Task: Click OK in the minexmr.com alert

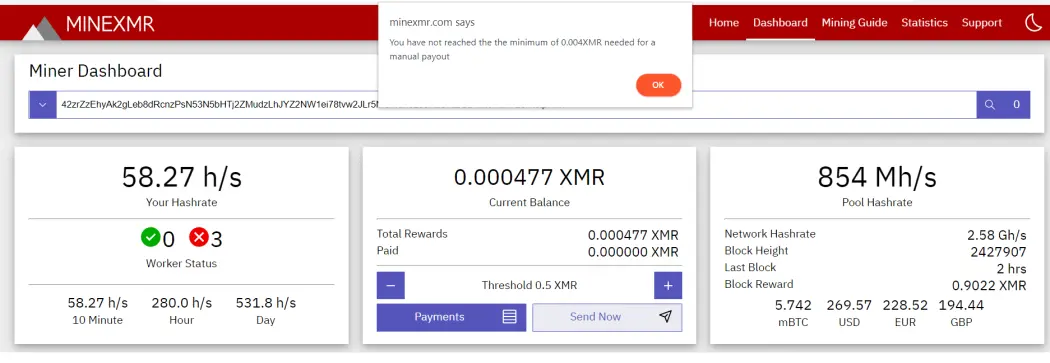Action: point(658,85)
